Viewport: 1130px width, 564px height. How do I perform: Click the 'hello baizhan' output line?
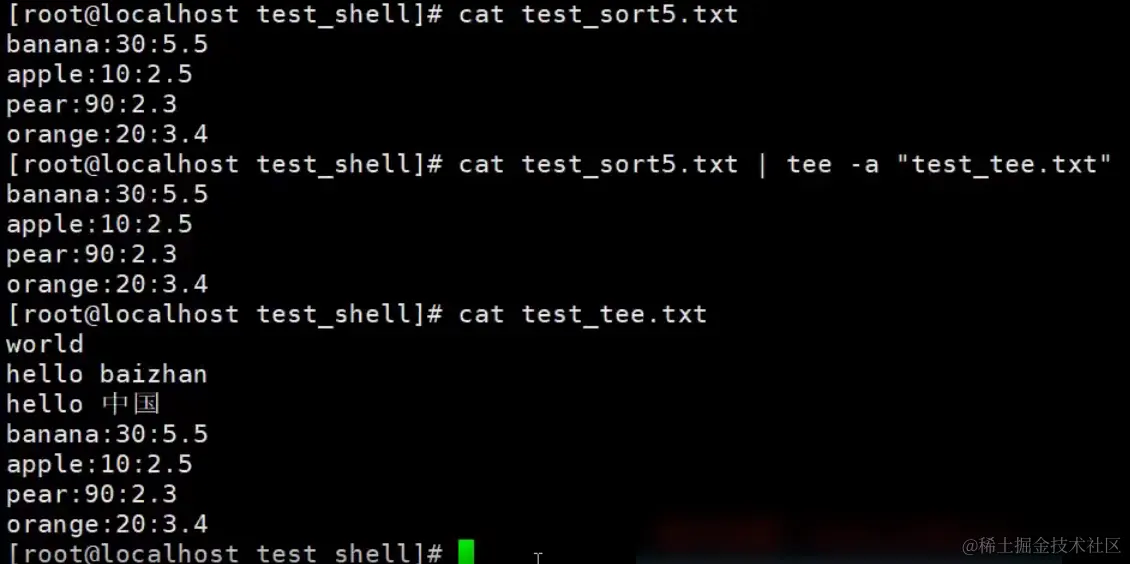coord(107,374)
